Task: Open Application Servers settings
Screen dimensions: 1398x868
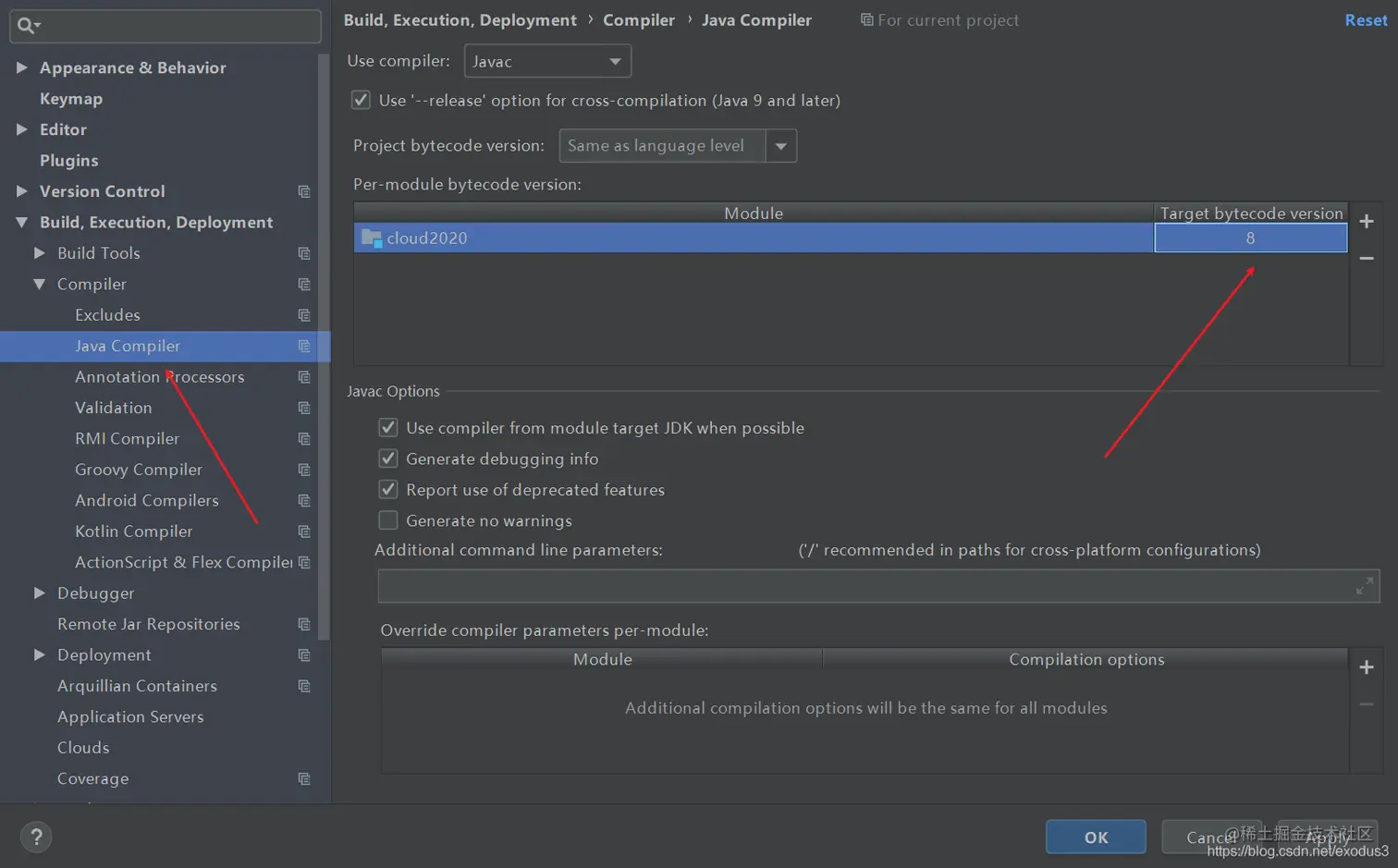Action: [130, 716]
